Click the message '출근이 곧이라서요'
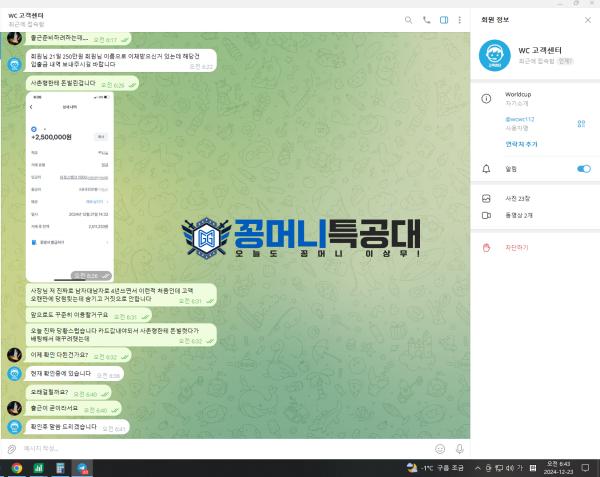Image resolution: width=600 pixels, height=477 pixels. point(73,409)
